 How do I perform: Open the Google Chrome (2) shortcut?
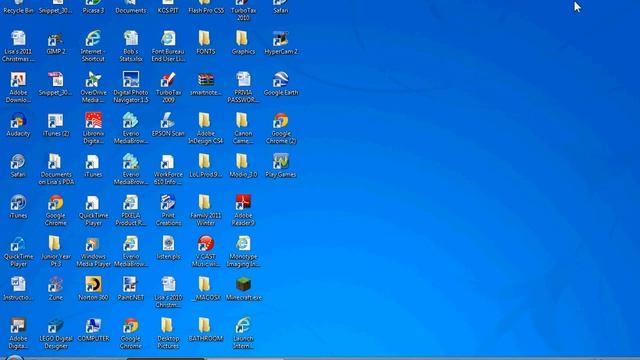point(281,128)
